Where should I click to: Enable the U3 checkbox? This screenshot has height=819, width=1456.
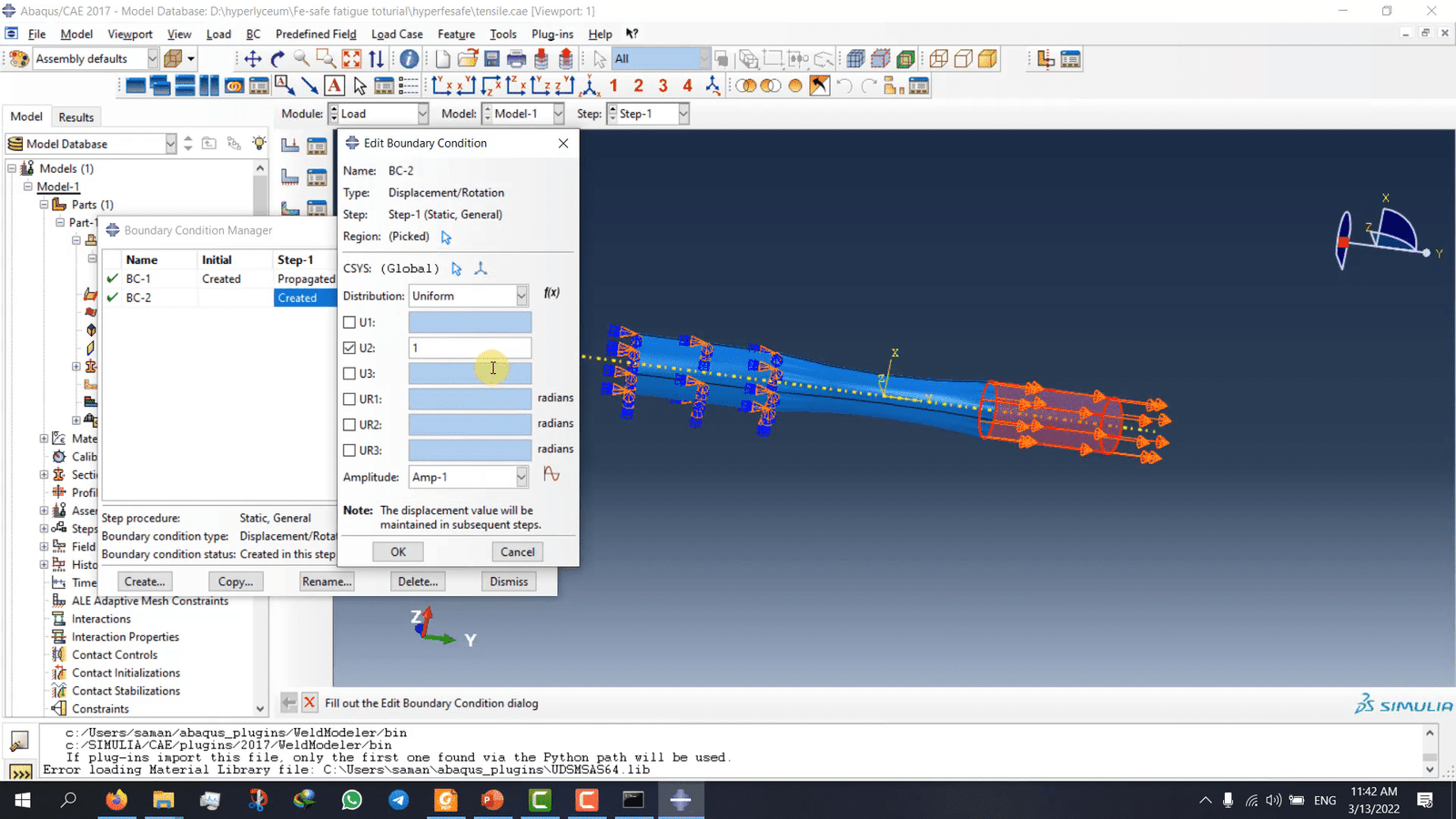tap(349, 373)
